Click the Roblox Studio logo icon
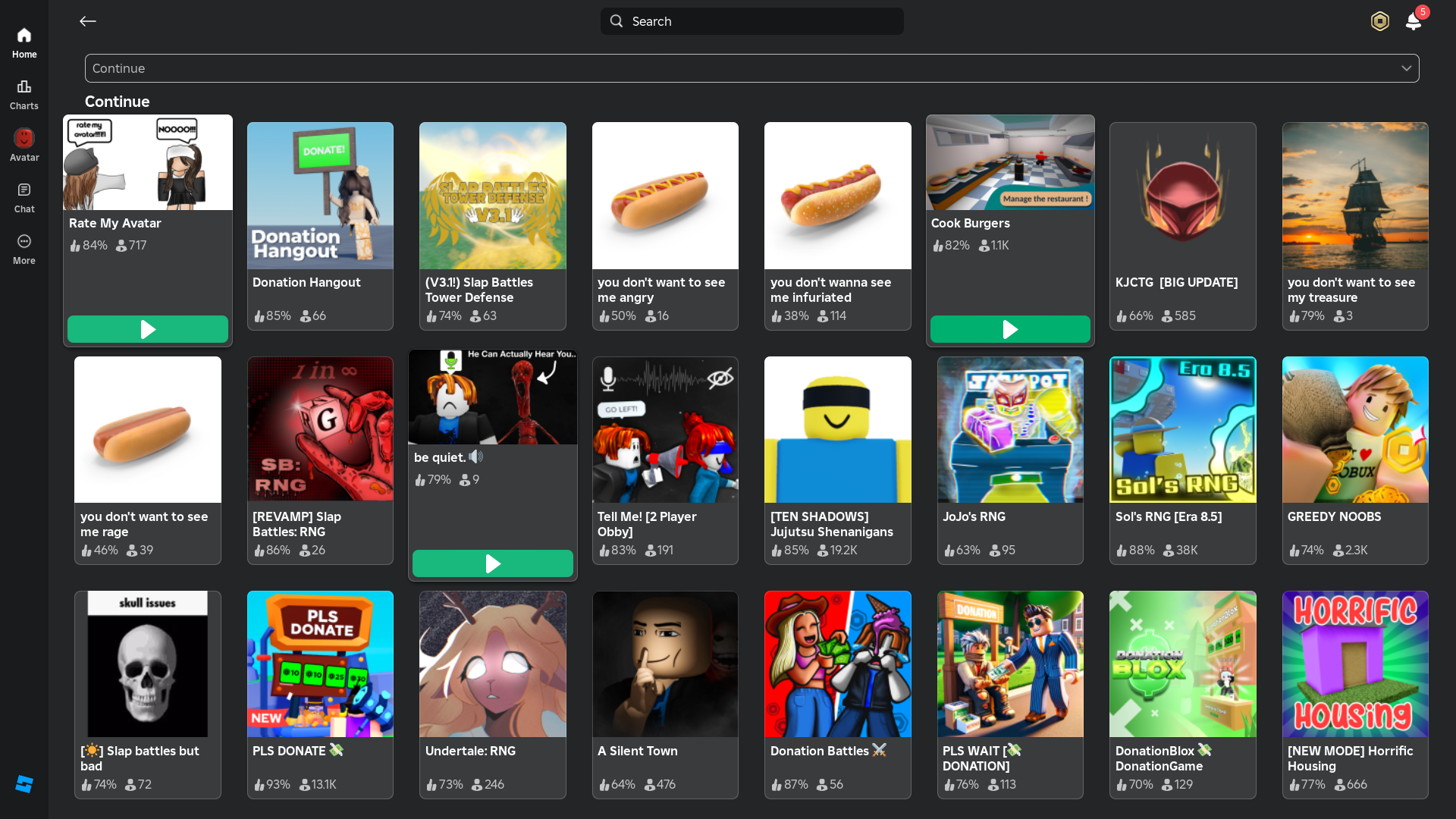The width and height of the screenshot is (1456, 819). point(24,784)
